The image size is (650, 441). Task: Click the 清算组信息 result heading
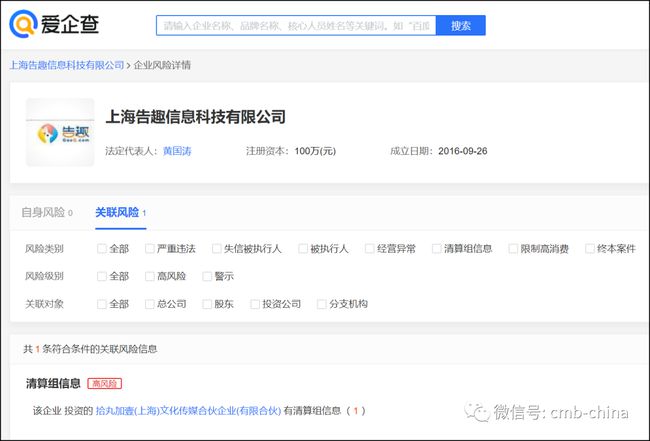click(x=53, y=383)
